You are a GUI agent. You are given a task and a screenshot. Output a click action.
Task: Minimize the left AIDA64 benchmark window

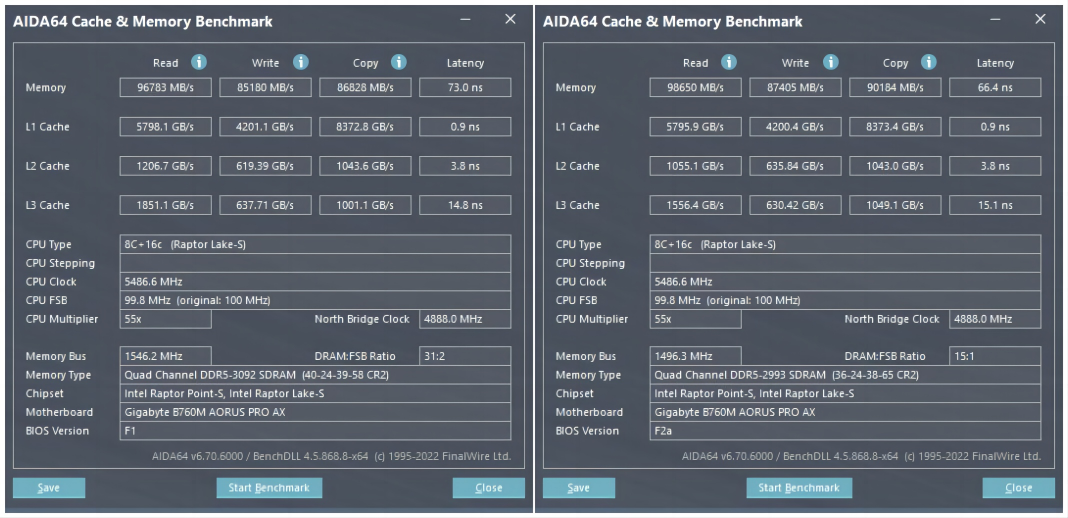pos(465,20)
